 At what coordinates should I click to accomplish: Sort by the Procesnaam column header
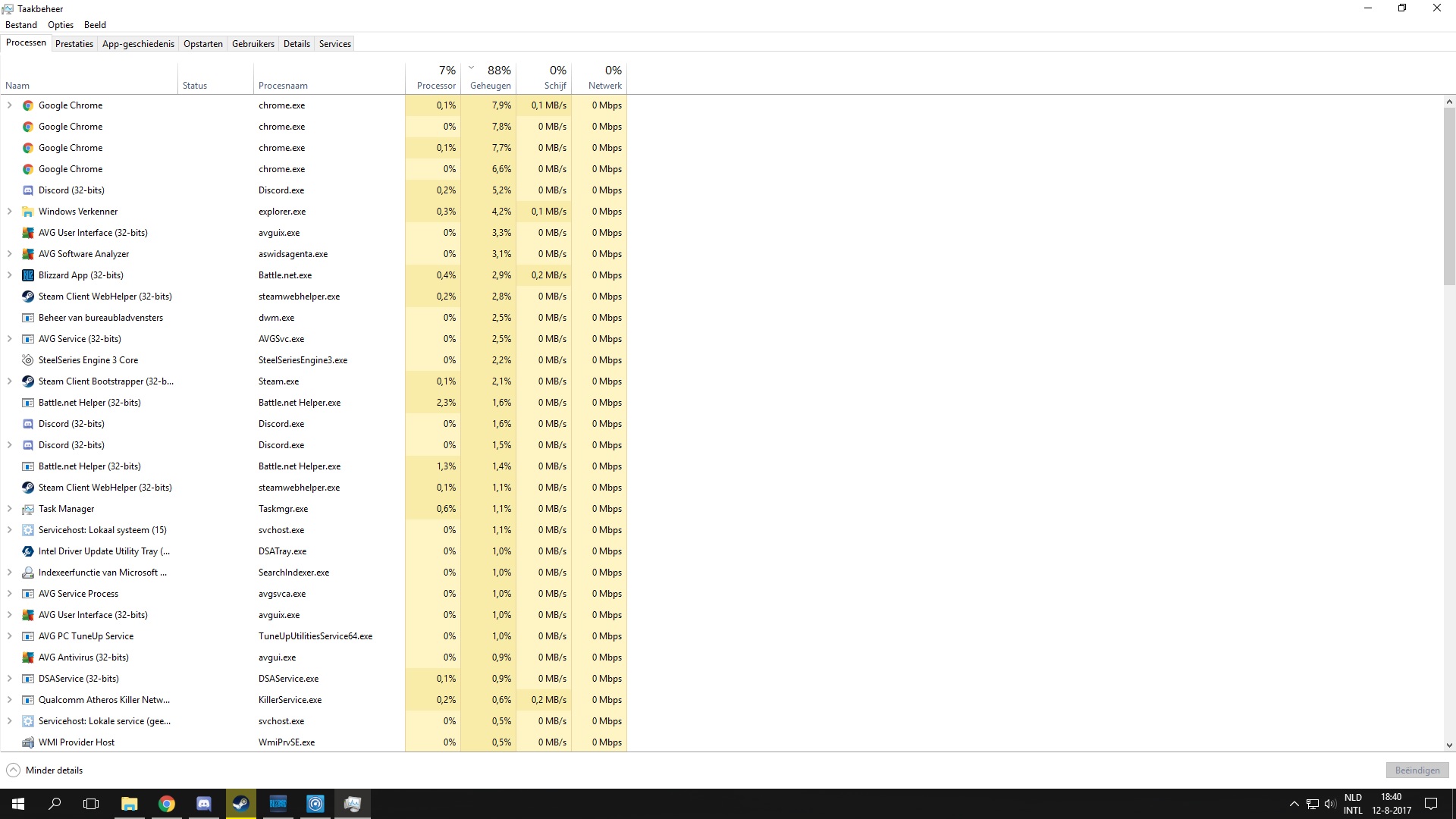[x=329, y=77]
